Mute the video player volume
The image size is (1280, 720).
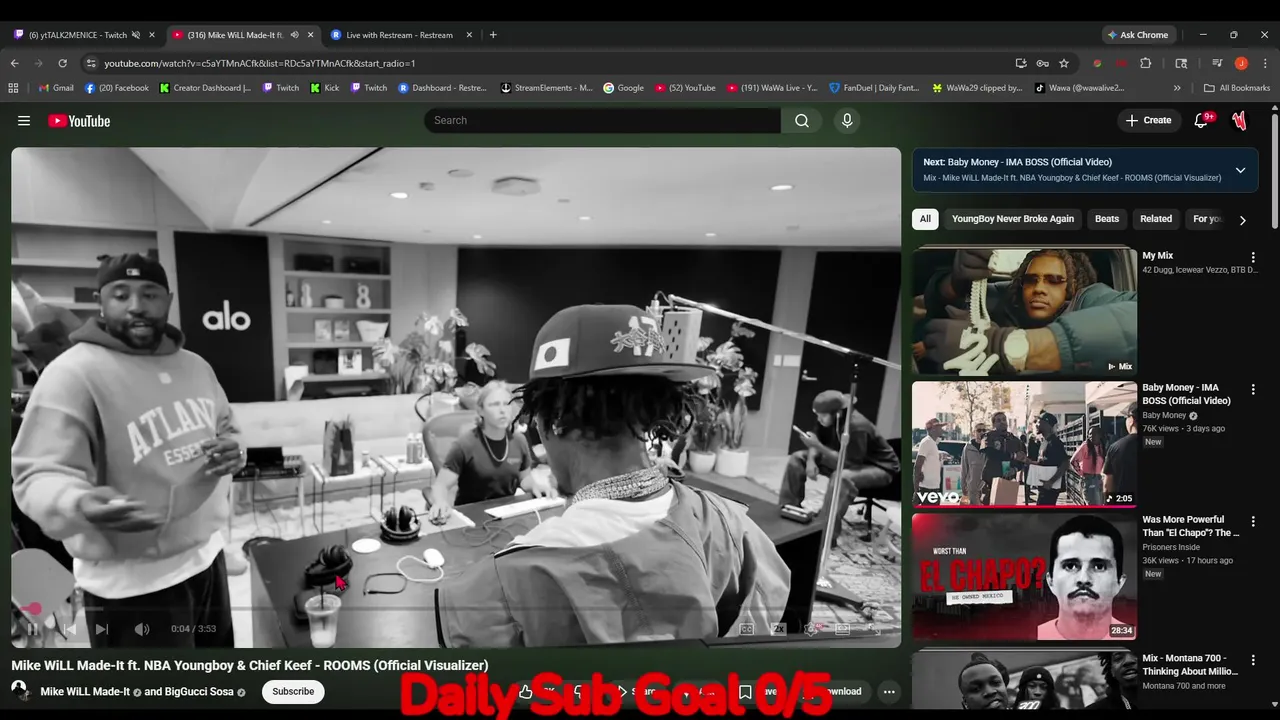(142, 629)
